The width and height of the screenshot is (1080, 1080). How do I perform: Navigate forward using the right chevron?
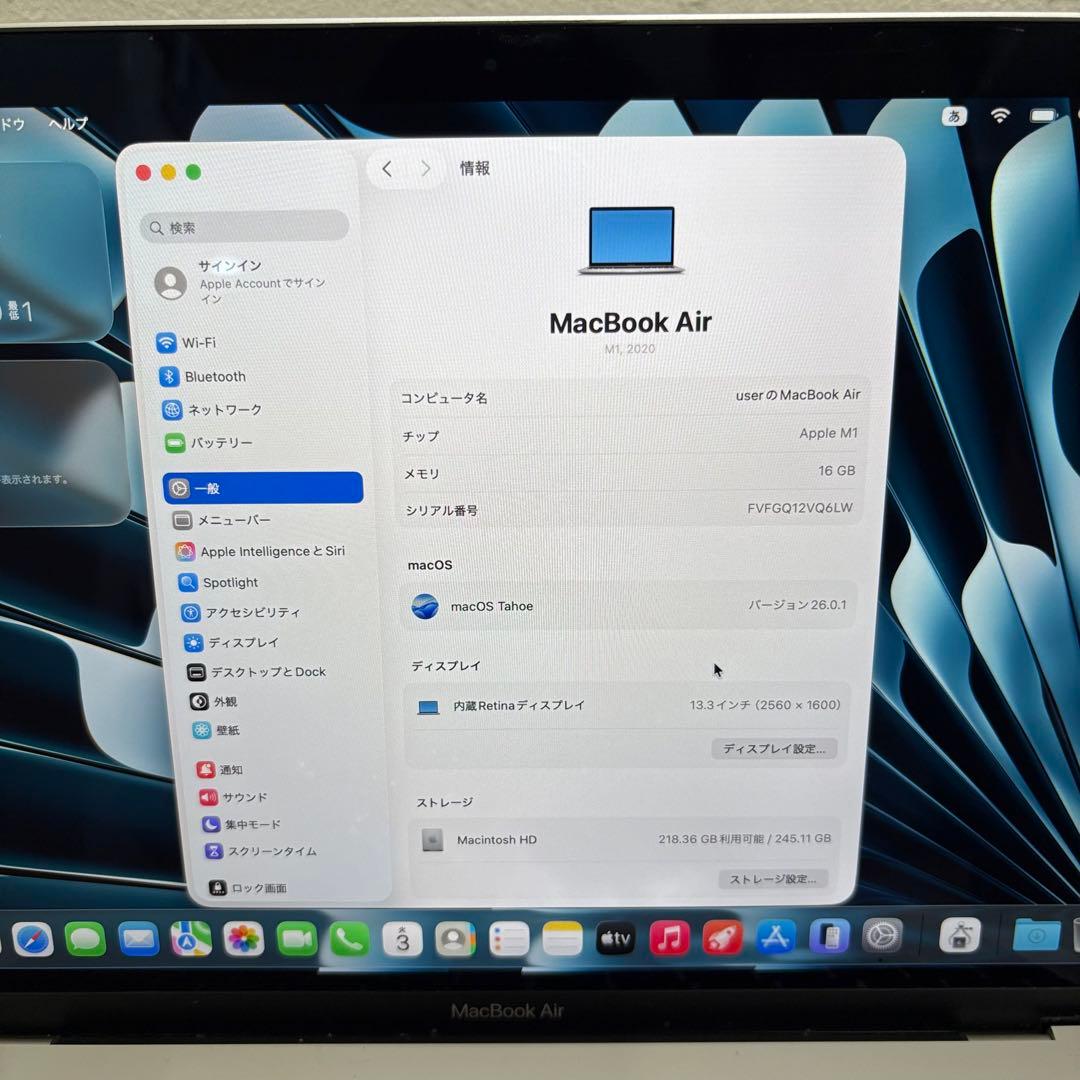(x=426, y=169)
